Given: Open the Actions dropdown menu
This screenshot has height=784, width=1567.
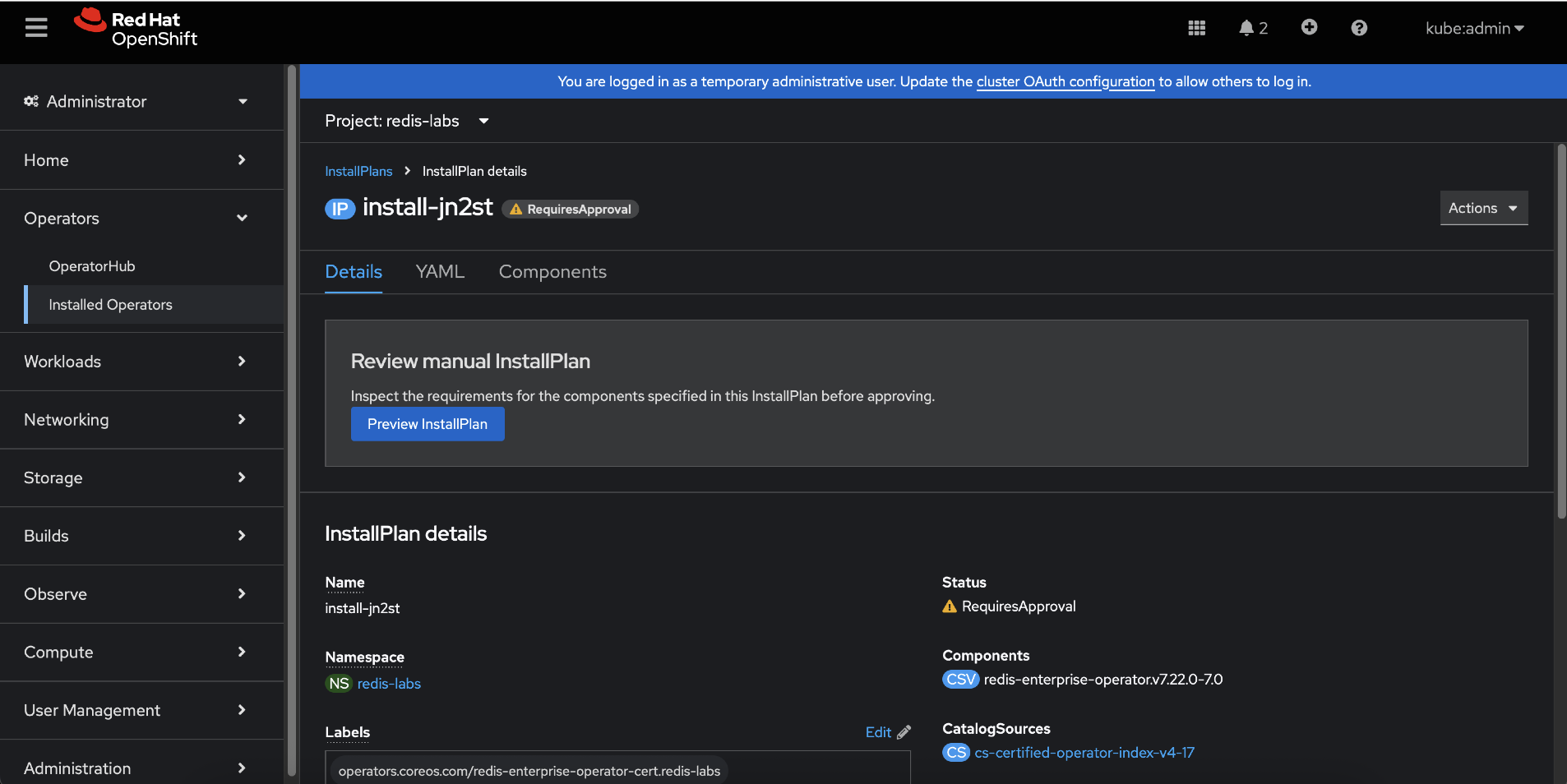Looking at the screenshot, I should tap(1483, 208).
